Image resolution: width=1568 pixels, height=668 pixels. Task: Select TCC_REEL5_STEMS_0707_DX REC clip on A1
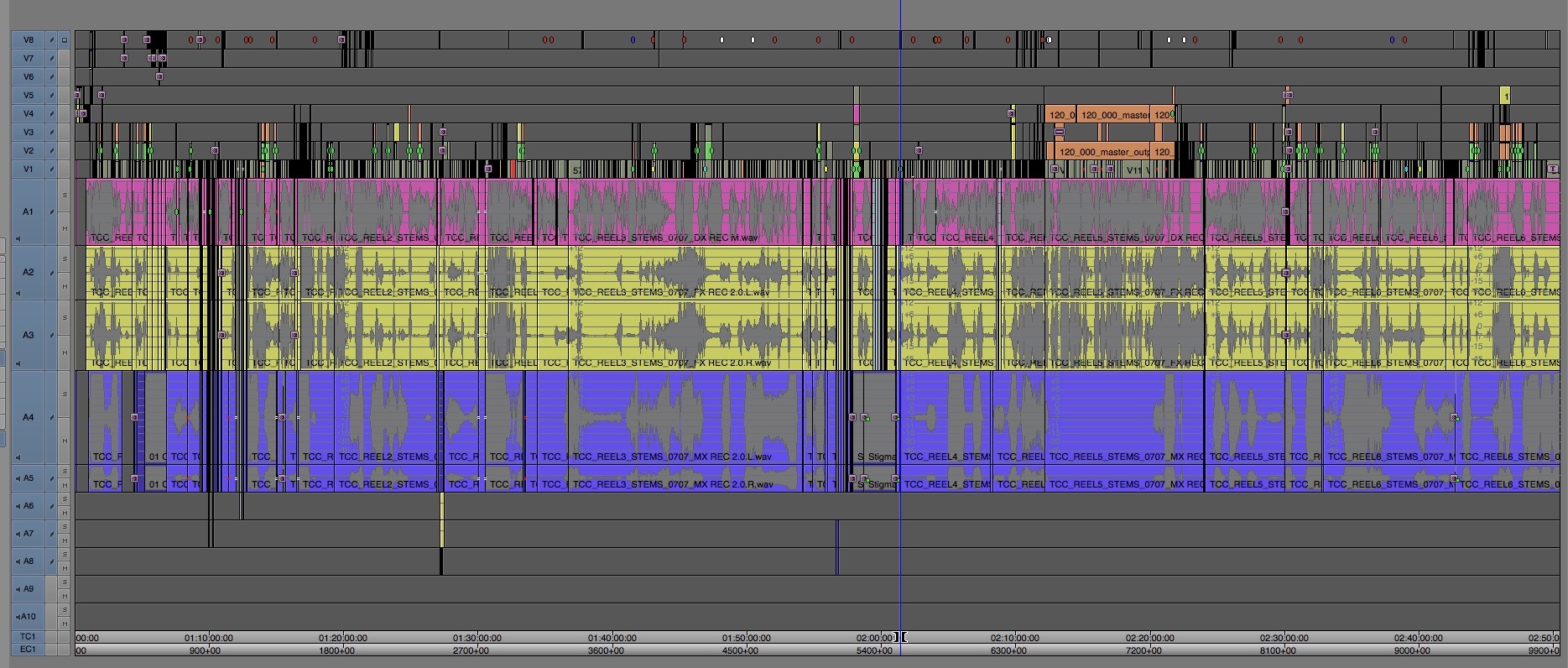[x=1126, y=211]
